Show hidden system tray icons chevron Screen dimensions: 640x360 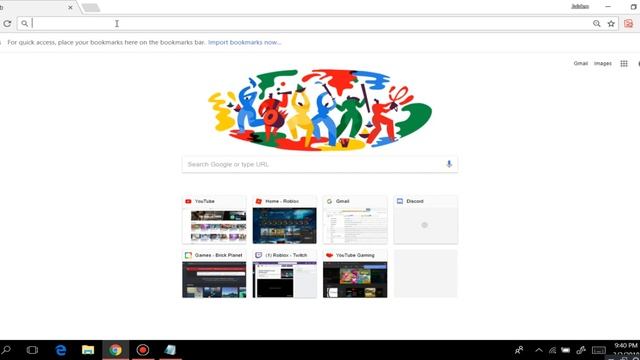[x=539, y=350]
